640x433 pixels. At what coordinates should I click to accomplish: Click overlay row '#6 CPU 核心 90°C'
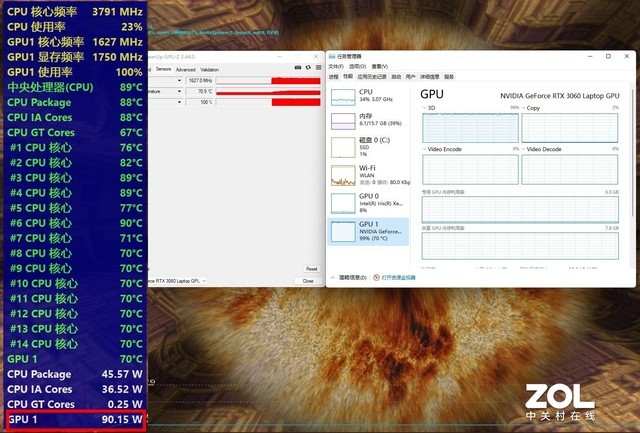pos(75,223)
